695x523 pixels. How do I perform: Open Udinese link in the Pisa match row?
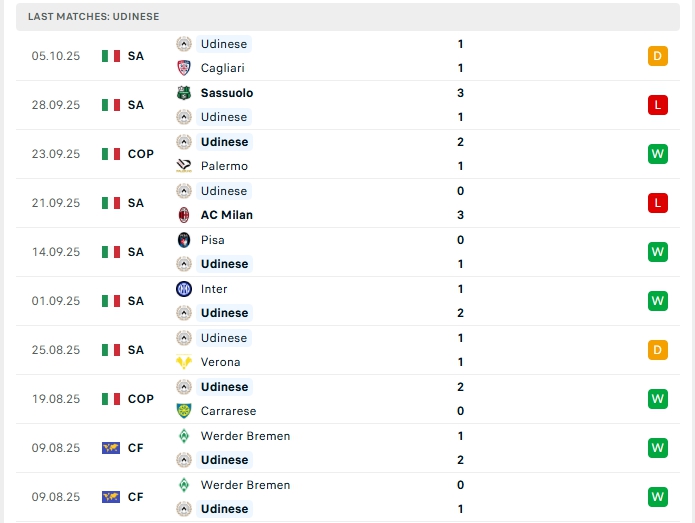click(x=224, y=264)
